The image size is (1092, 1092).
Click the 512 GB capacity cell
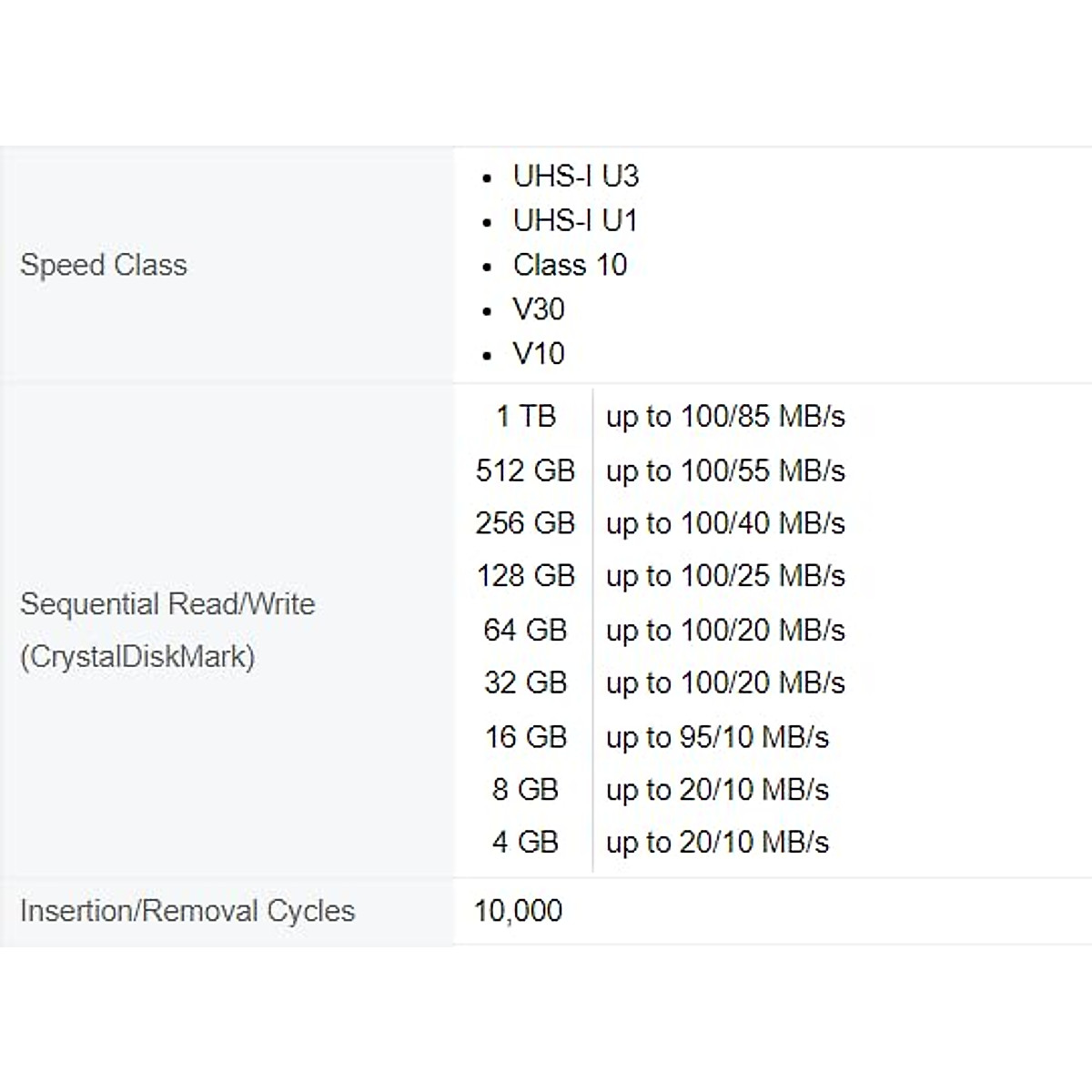[525, 470]
